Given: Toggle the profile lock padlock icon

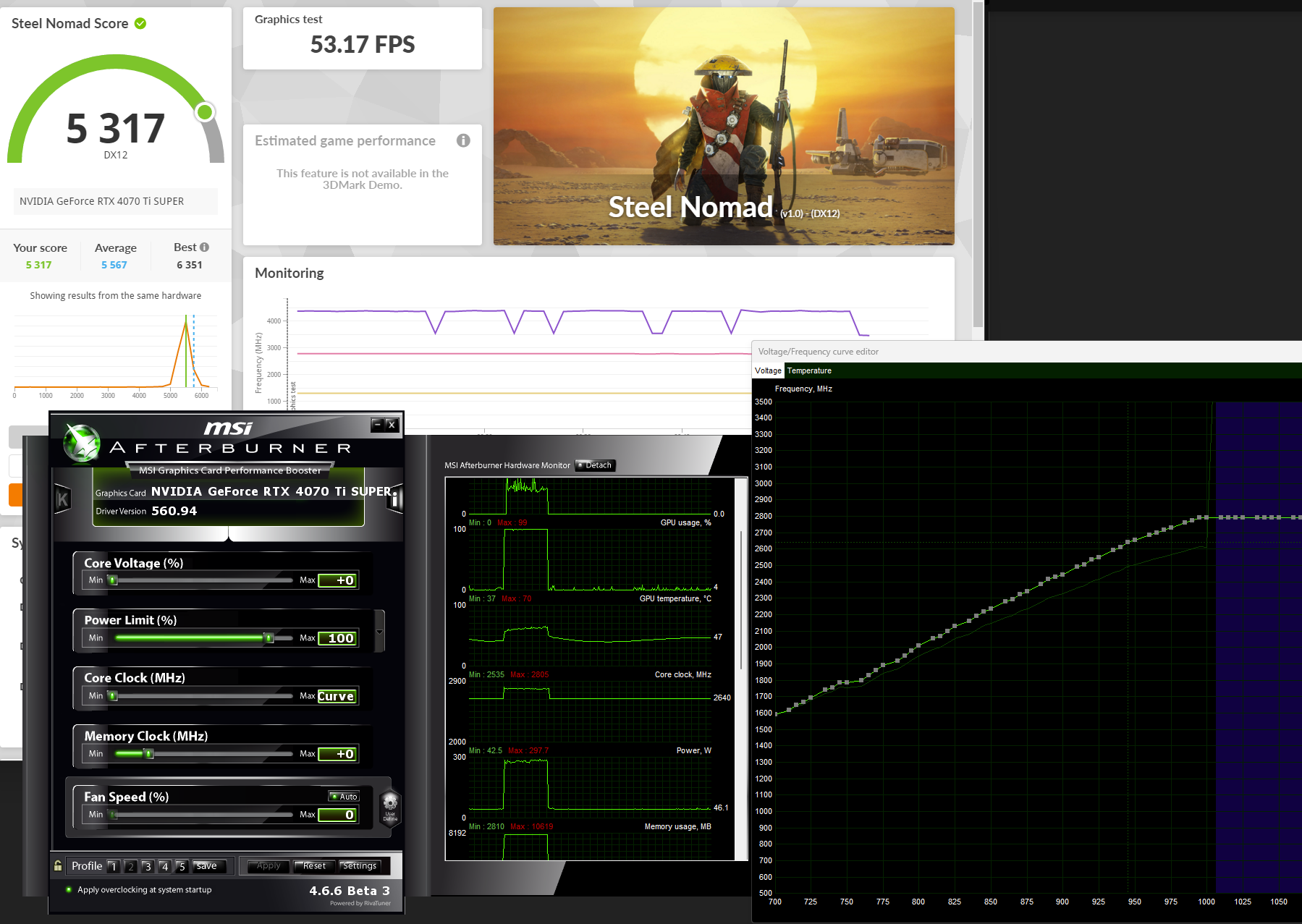Looking at the screenshot, I should click(x=58, y=865).
